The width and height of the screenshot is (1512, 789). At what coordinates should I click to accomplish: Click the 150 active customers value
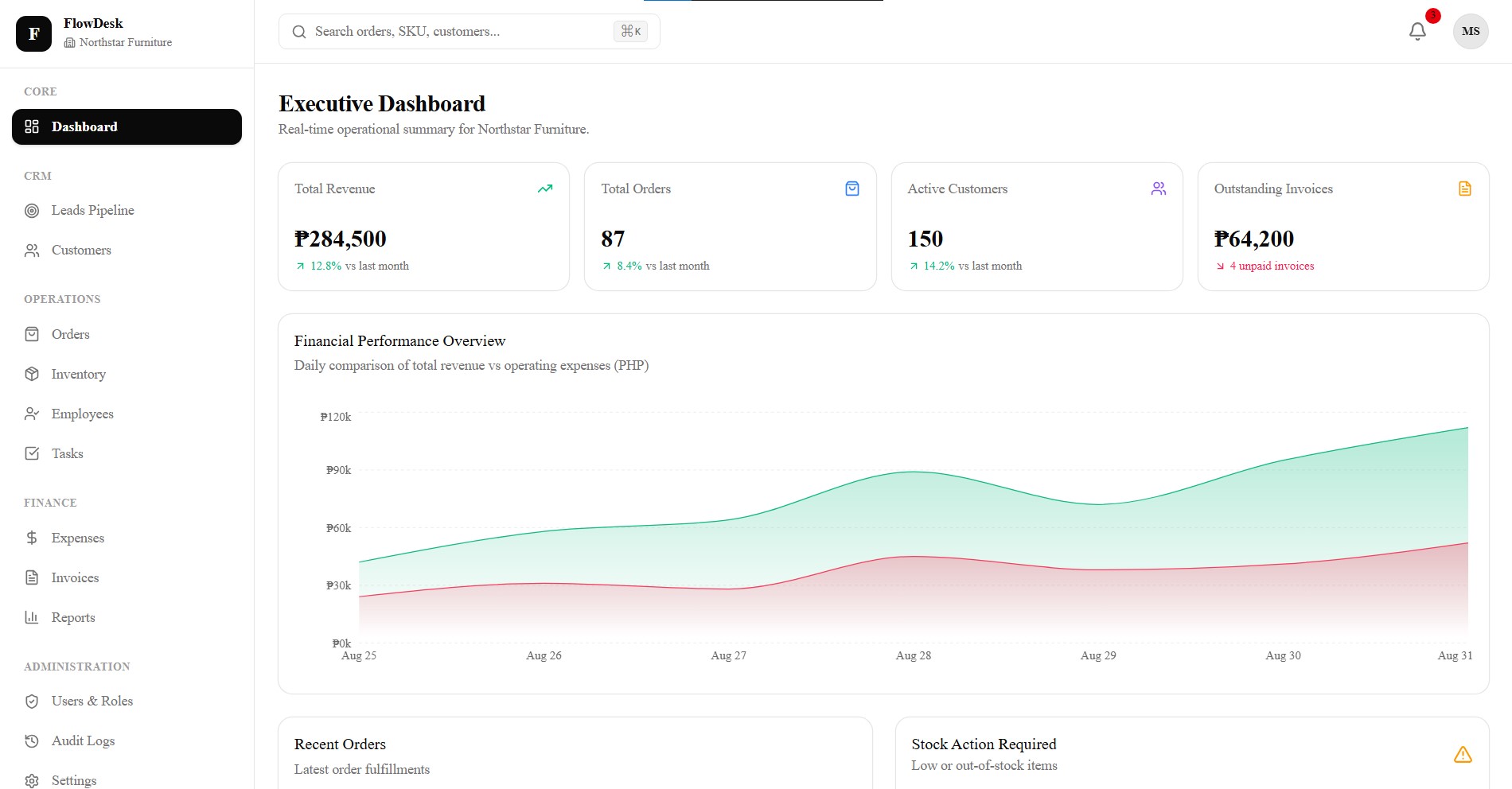point(926,239)
